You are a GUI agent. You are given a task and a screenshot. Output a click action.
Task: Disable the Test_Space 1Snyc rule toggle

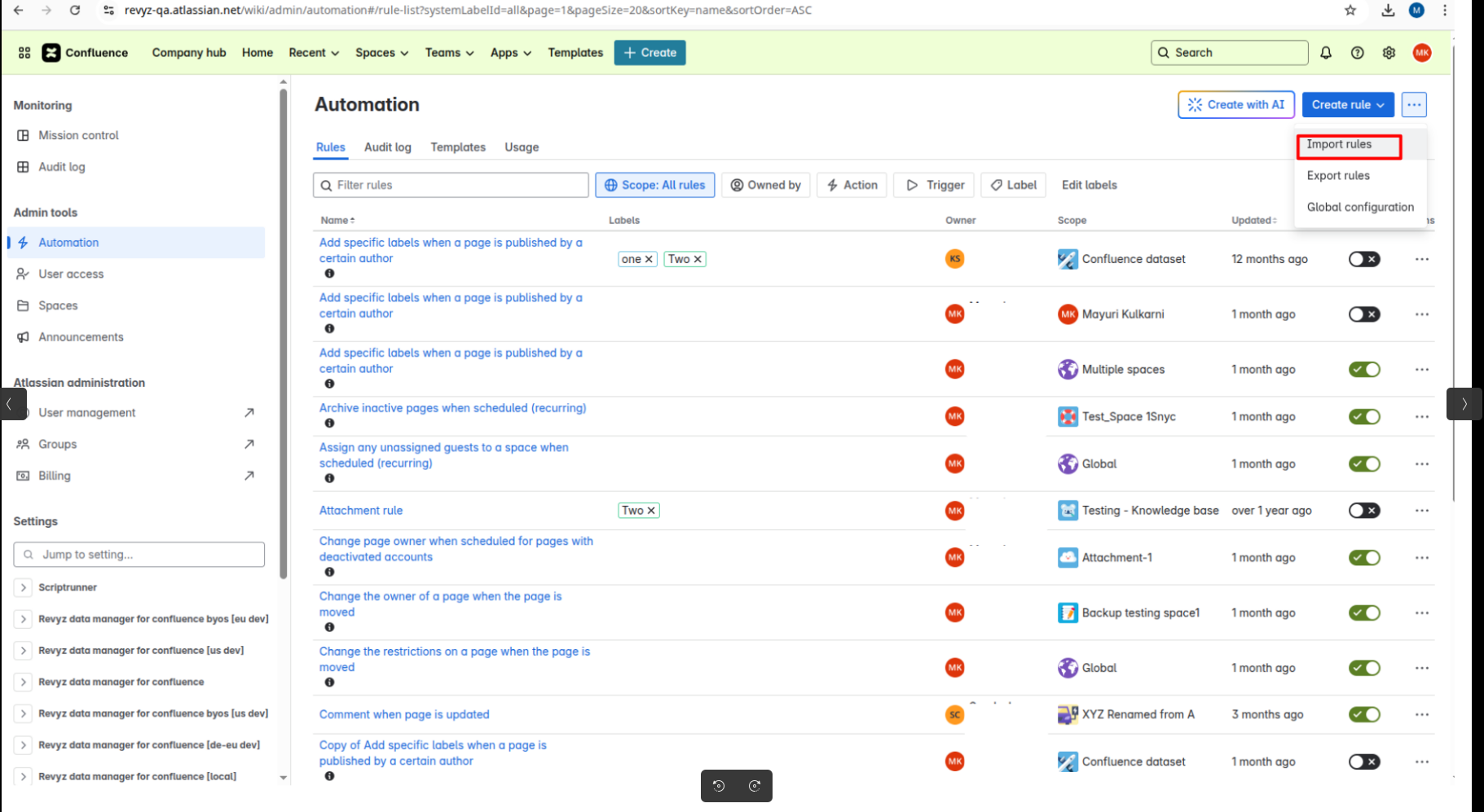click(x=1363, y=417)
